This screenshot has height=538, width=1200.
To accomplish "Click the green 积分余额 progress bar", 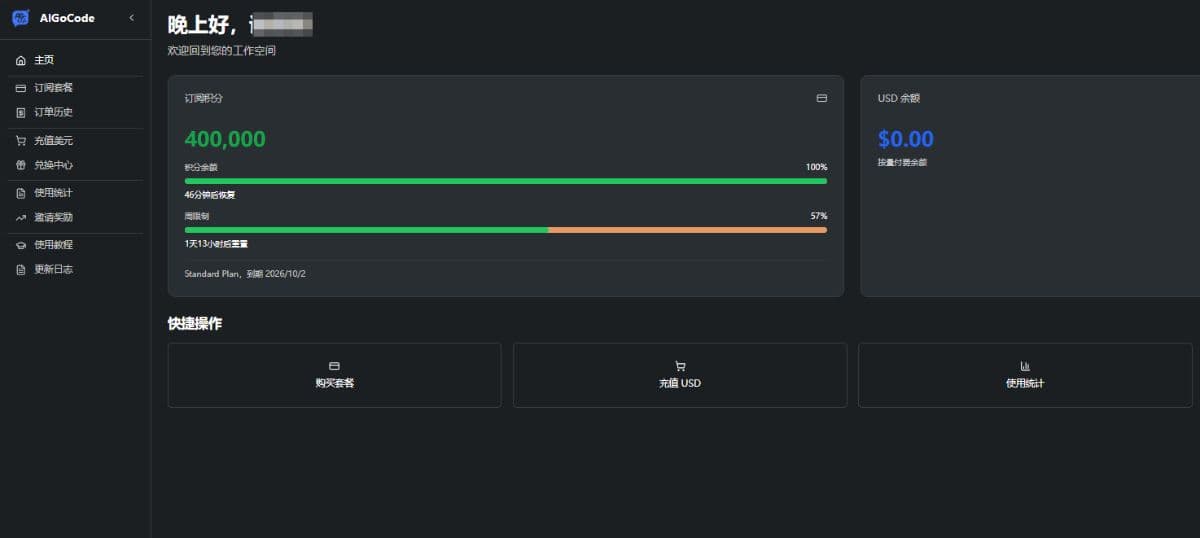I will coord(505,181).
